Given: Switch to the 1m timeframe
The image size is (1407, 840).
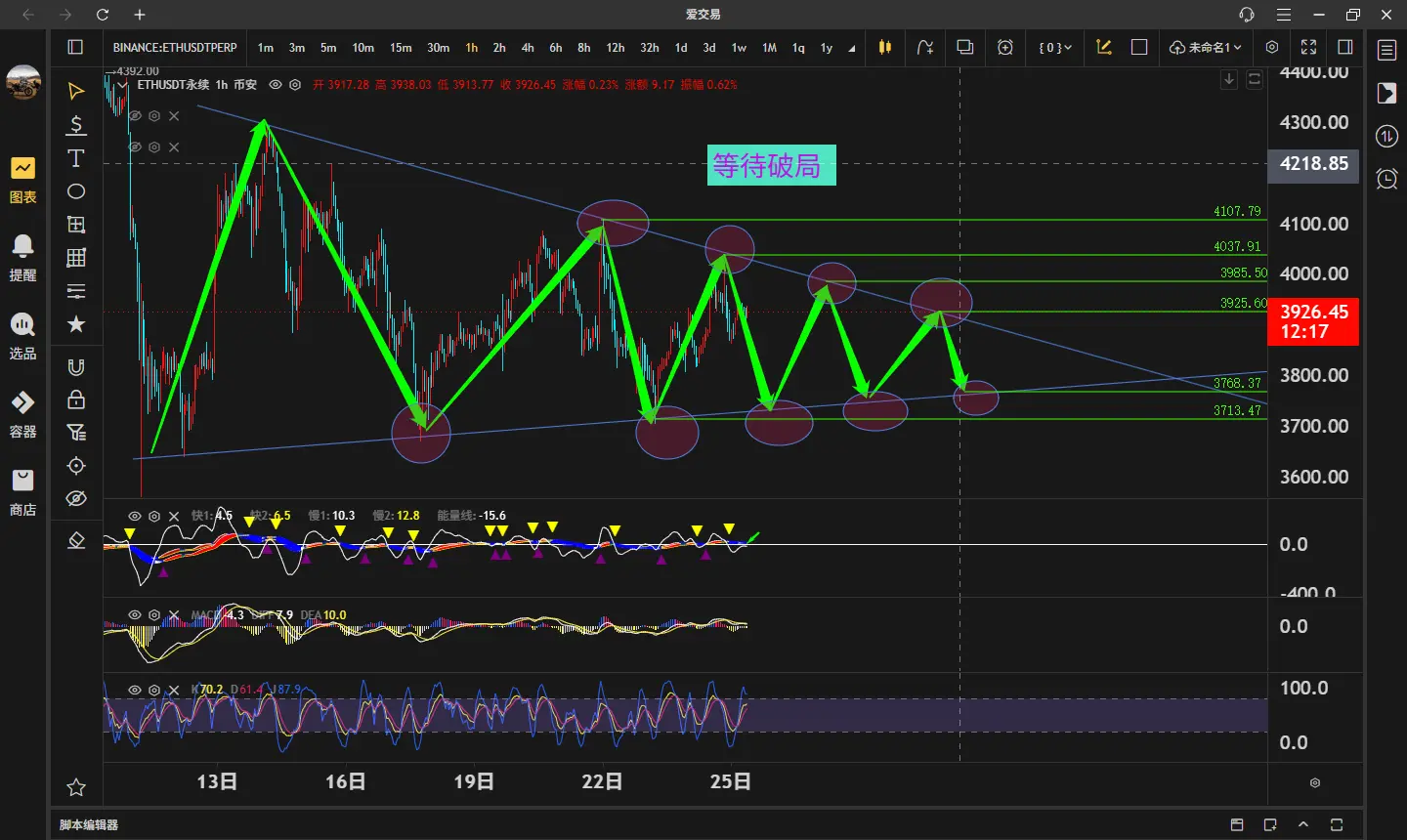Looking at the screenshot, I should click(x=266, y=48).
